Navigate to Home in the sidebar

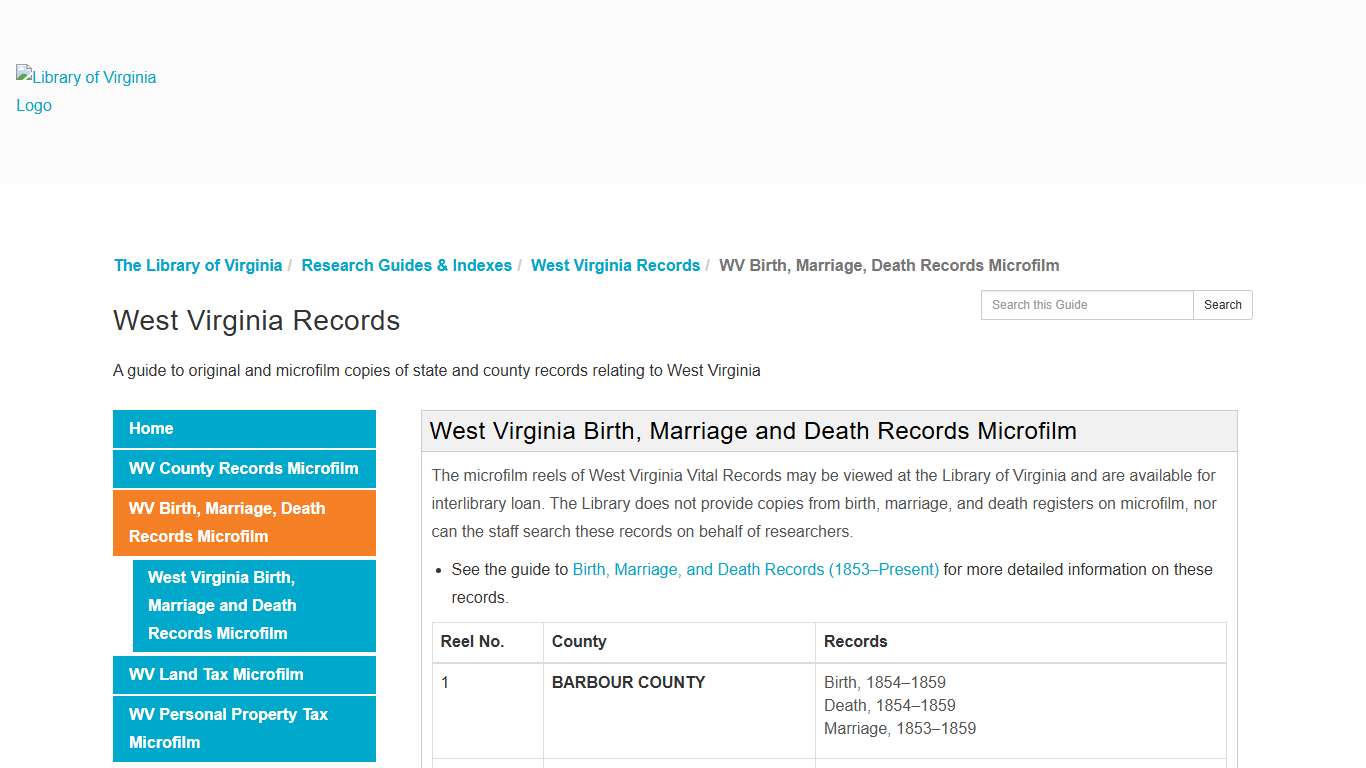[x=150, y=428]
